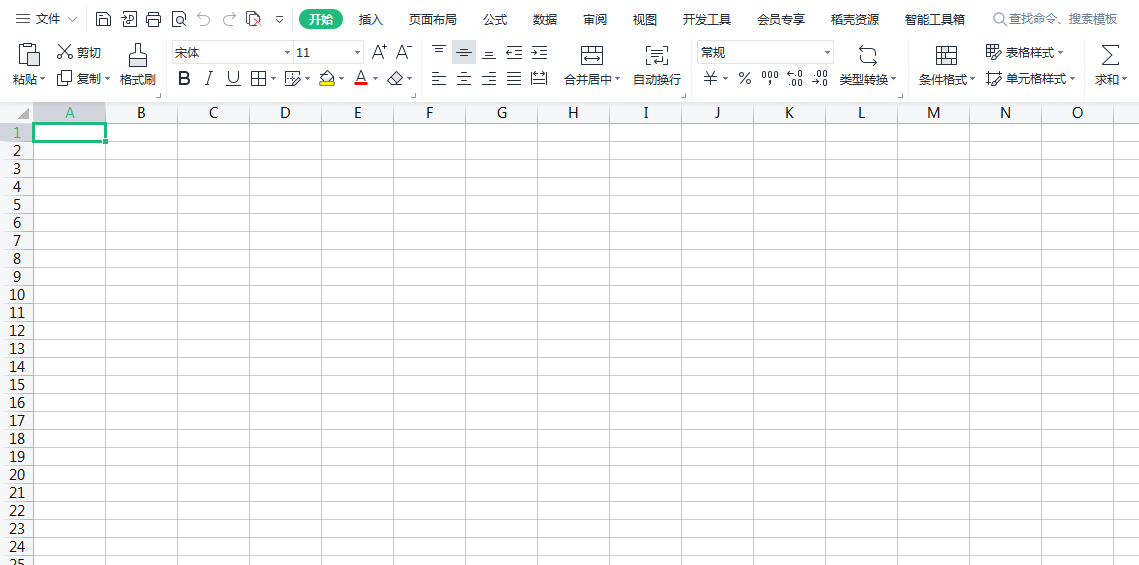Click the Paste clipboard icon
This screenshot has width=1139, height=565.
(x=29, y=54)
